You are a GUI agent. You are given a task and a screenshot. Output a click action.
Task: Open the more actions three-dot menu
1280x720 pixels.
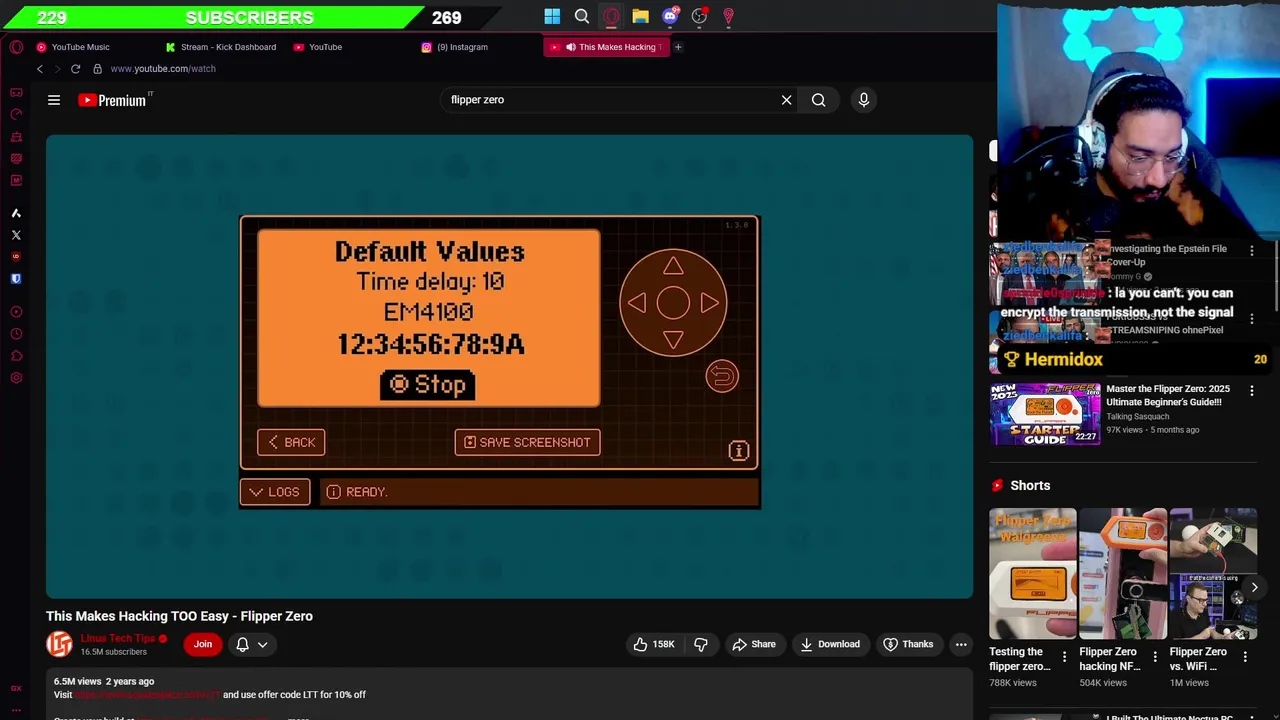pos(961,644)
